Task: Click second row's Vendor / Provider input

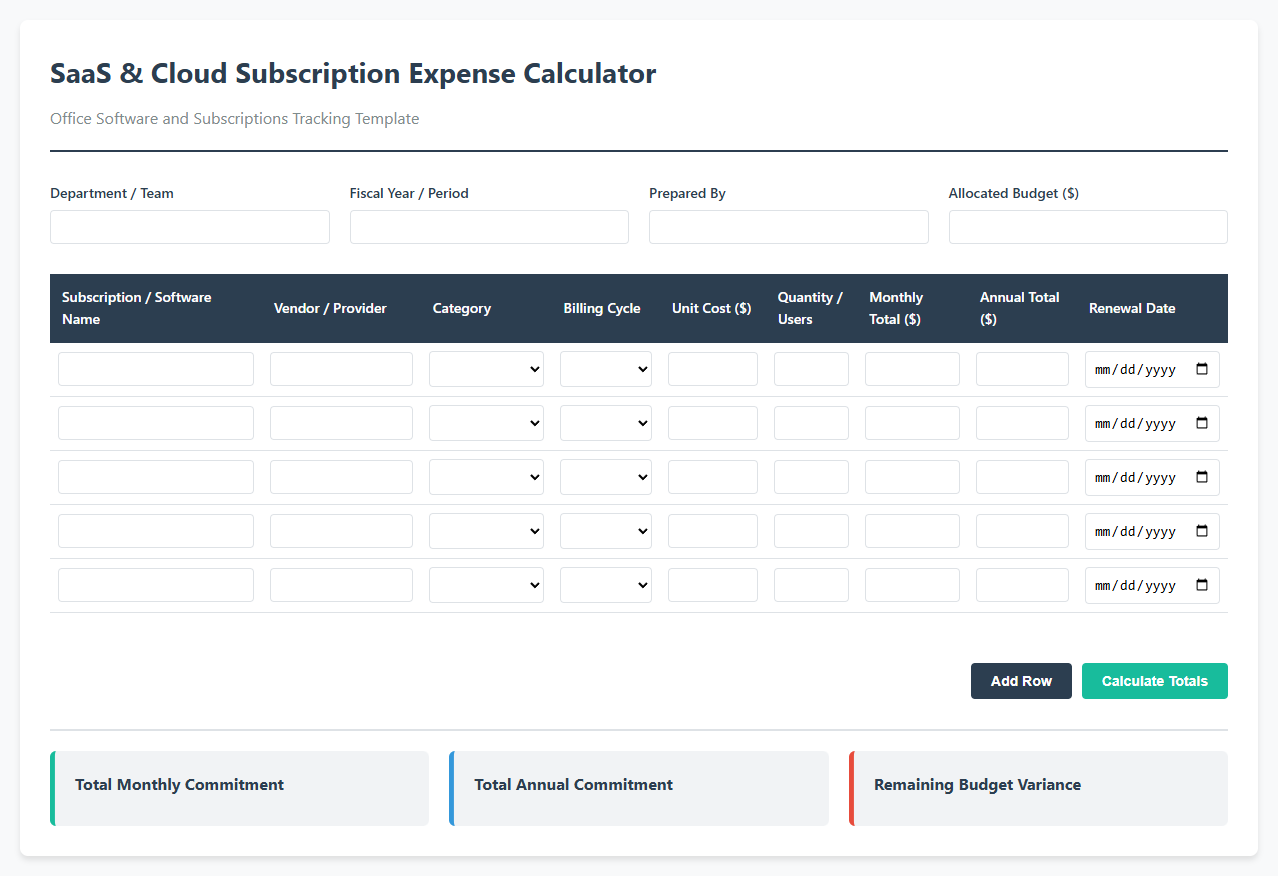Action: pyautogui.click(x=341, y=423)
